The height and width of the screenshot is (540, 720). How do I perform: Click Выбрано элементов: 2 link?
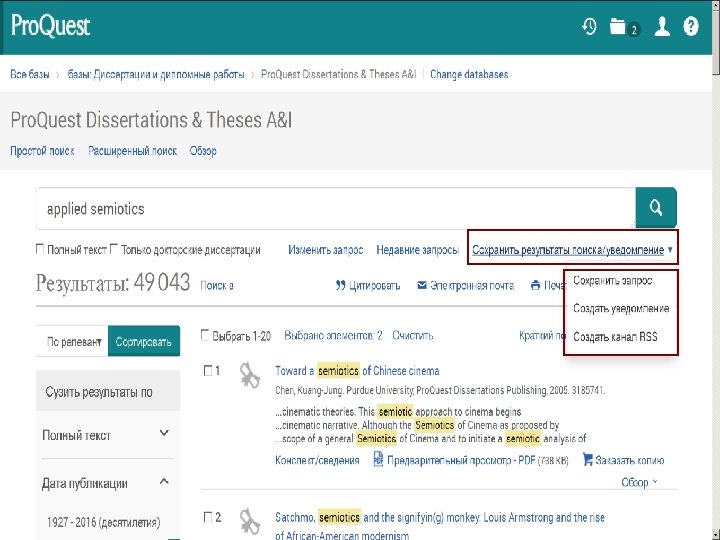point(333,335)
